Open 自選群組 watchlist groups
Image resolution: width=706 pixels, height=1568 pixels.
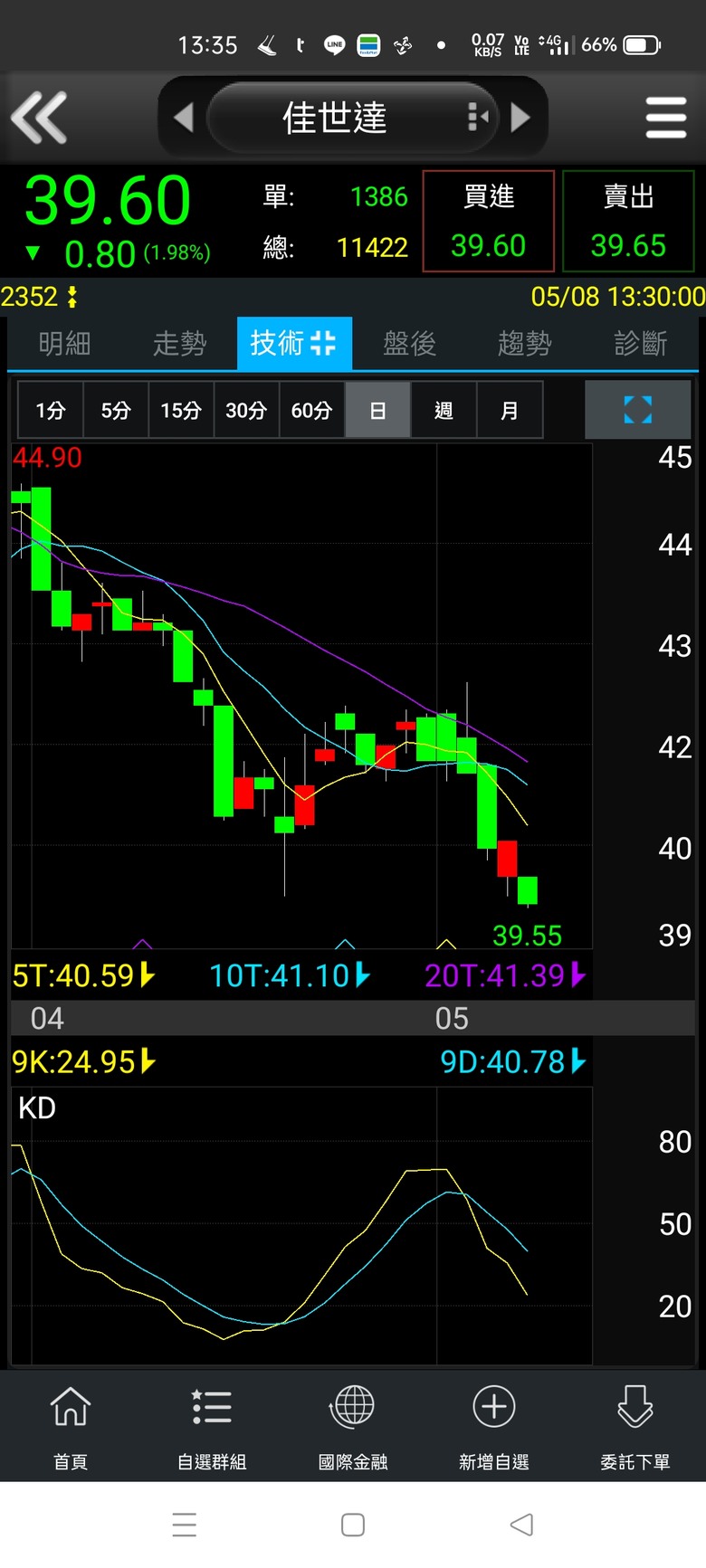click(x=212, y=1427)
